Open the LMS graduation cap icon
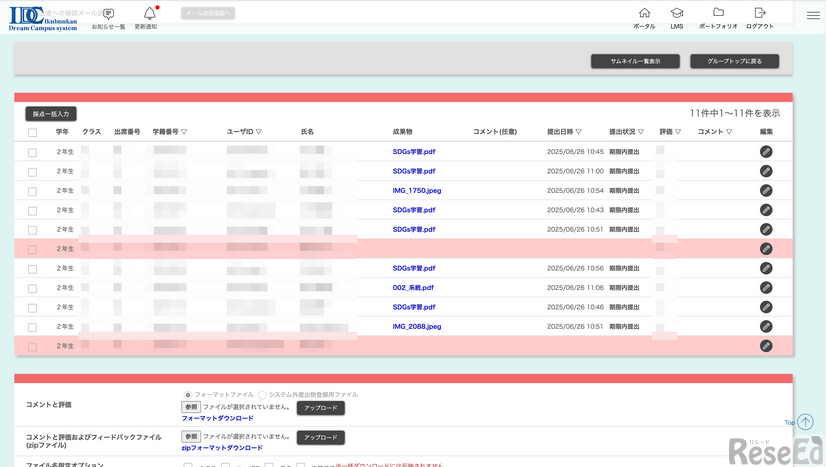This screenshot has height=467, width=826. (677, 14)
